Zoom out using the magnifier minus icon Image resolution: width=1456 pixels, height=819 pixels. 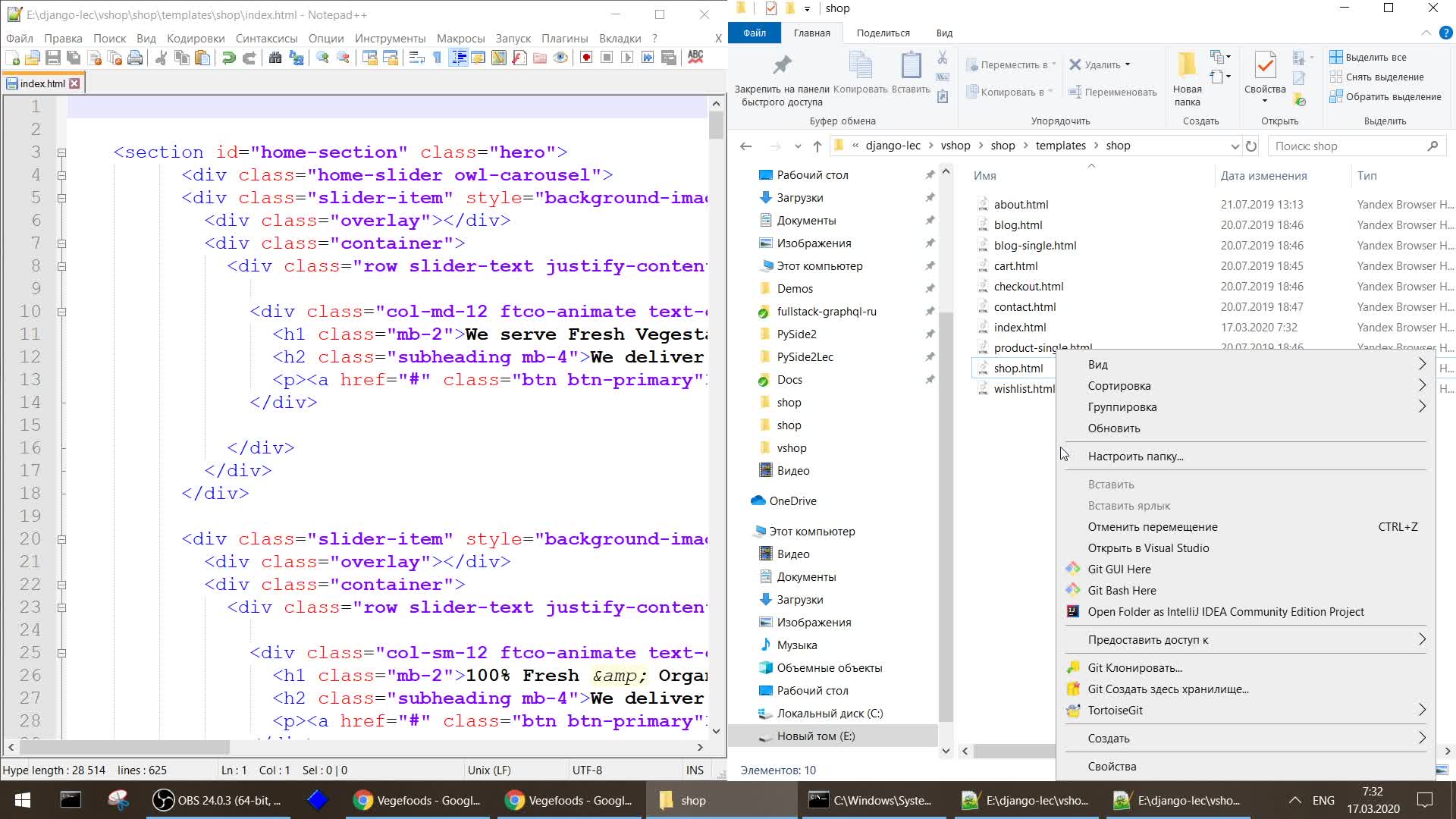(x=344, y=58)
